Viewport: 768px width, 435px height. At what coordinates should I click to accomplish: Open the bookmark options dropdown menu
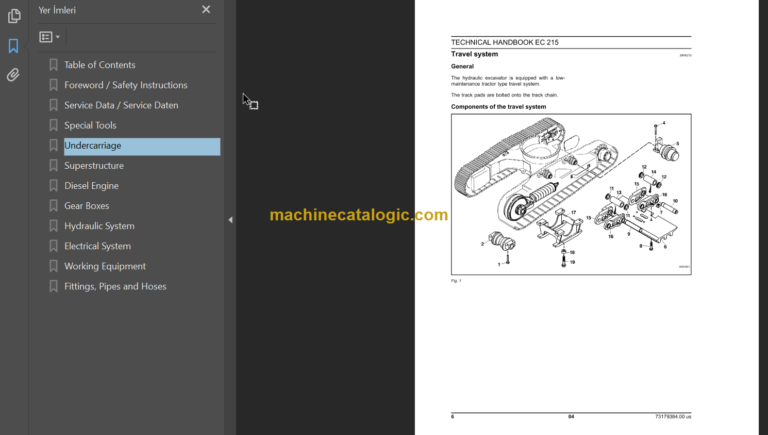(x=49, y=37)
